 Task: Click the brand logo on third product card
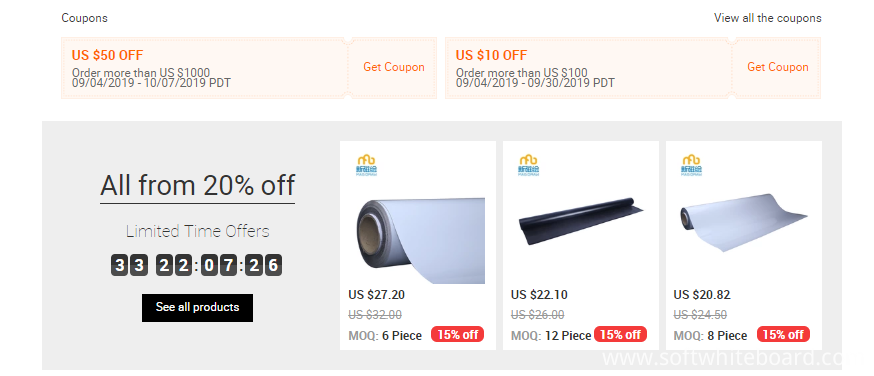click(692, 165)
